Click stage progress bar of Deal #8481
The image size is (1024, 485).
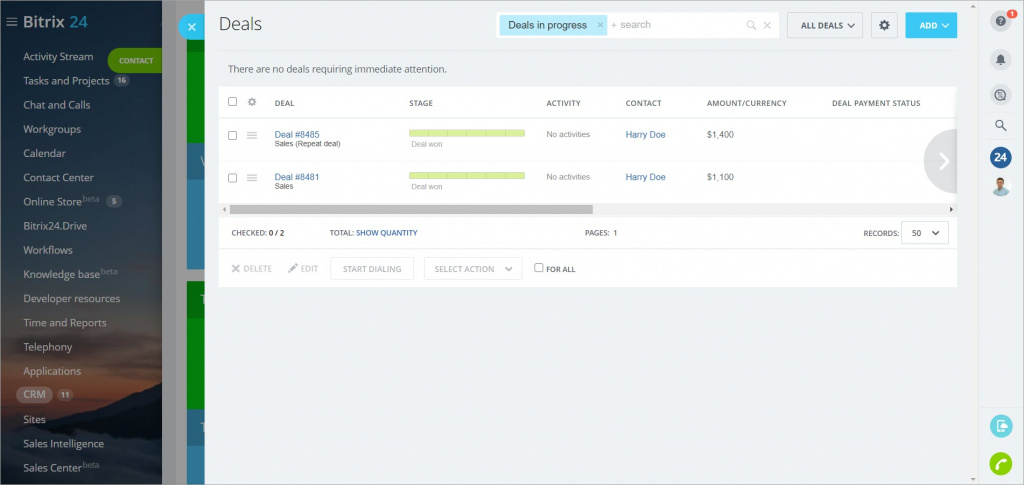click(x=467, y=176)
